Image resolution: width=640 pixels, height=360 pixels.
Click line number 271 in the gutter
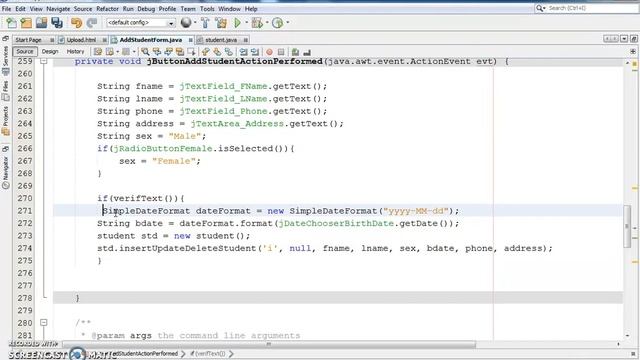(x=24, y=211)
